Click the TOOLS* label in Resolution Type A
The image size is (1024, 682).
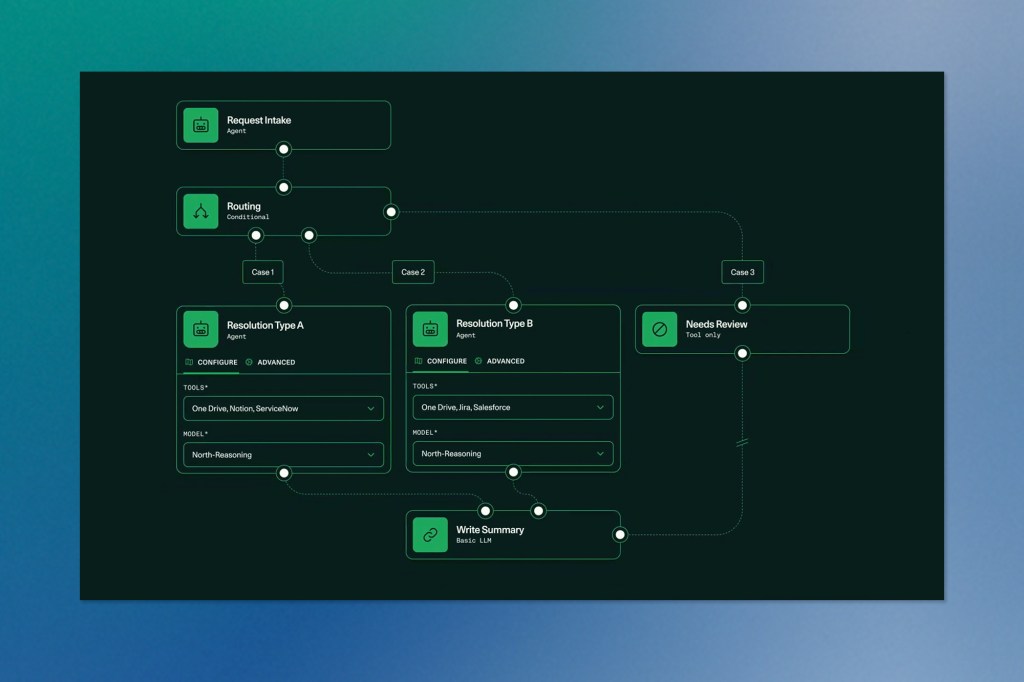coord(195,387)
